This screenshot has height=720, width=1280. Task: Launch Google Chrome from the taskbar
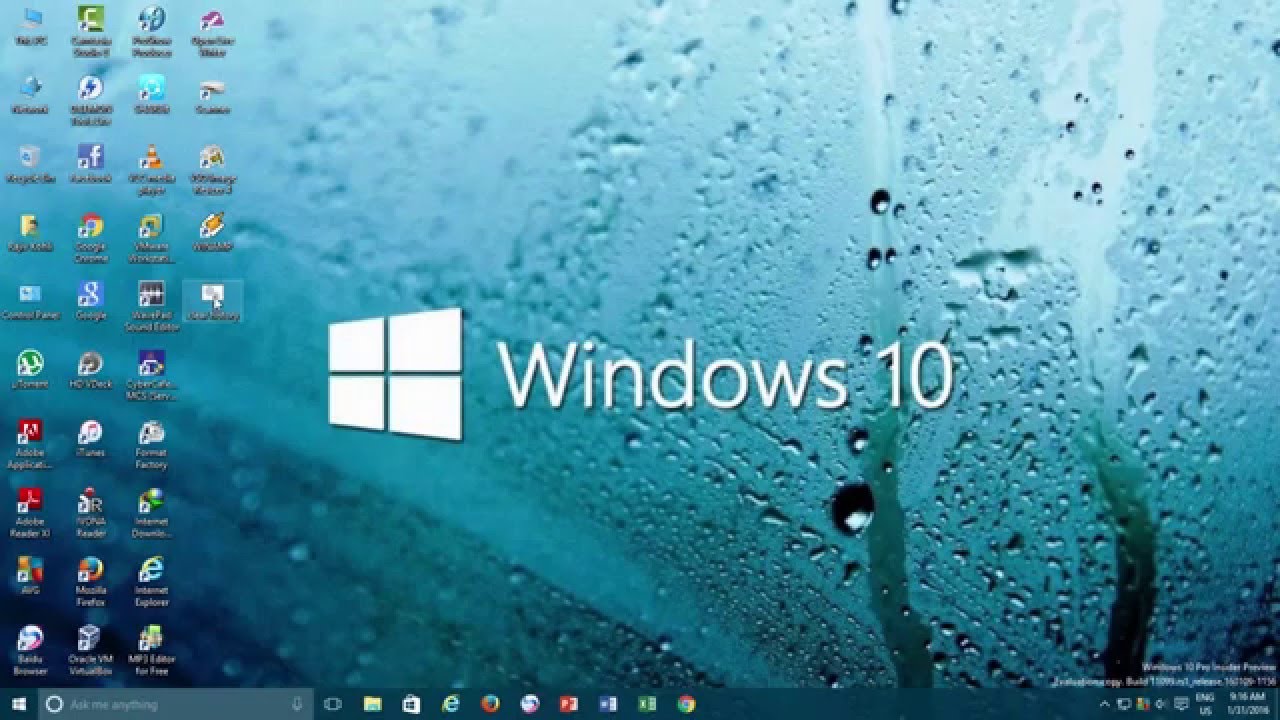(x=686, y=704)
